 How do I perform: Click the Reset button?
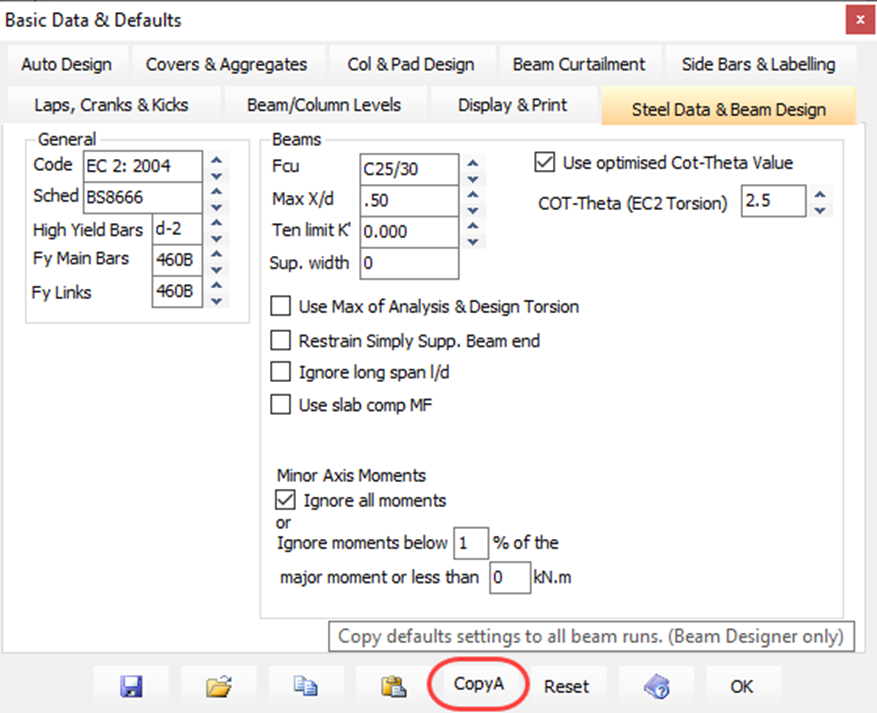pyautogui.click(x=567, y=686)
